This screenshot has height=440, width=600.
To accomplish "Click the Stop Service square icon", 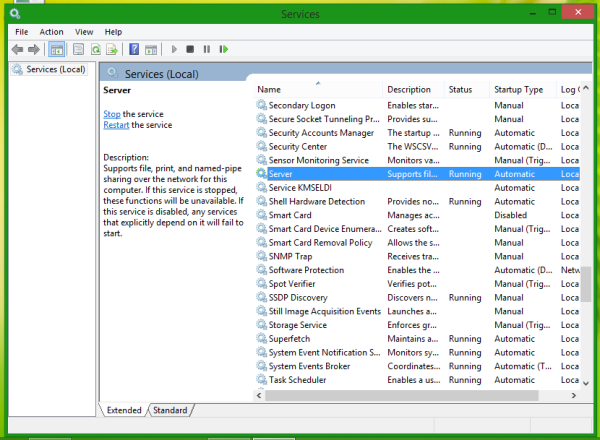I will tap(190, 49).
